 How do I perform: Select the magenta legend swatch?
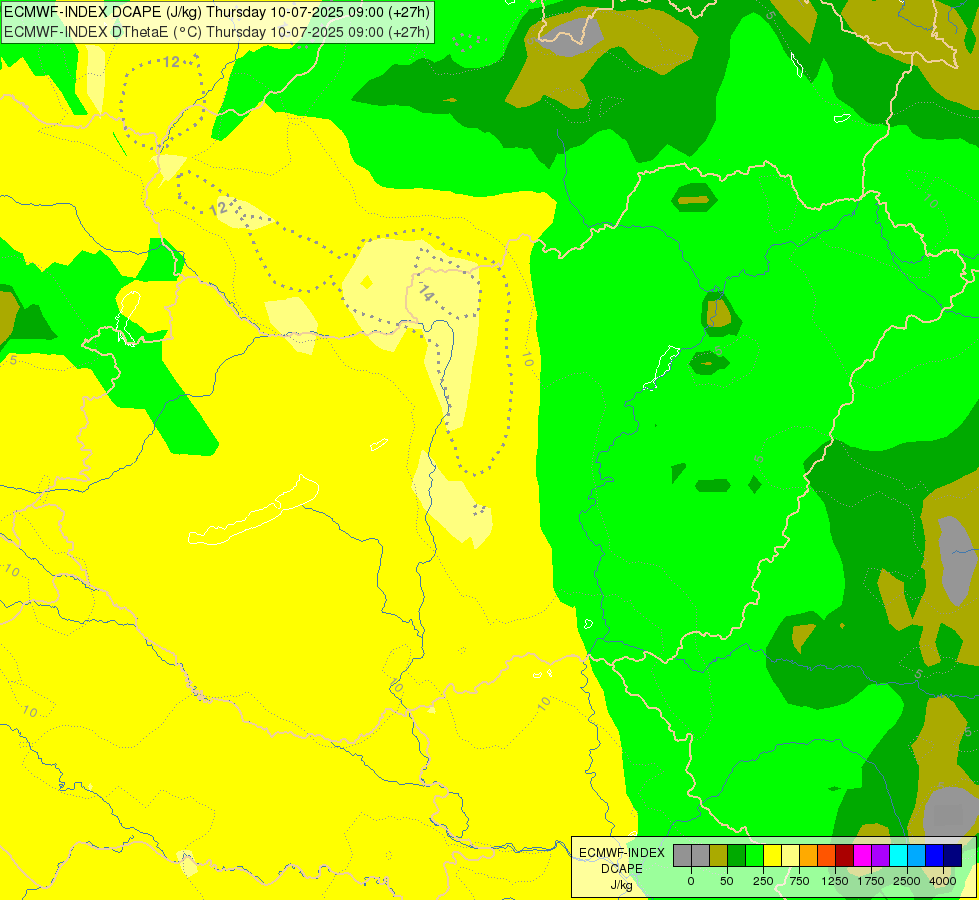862,855
